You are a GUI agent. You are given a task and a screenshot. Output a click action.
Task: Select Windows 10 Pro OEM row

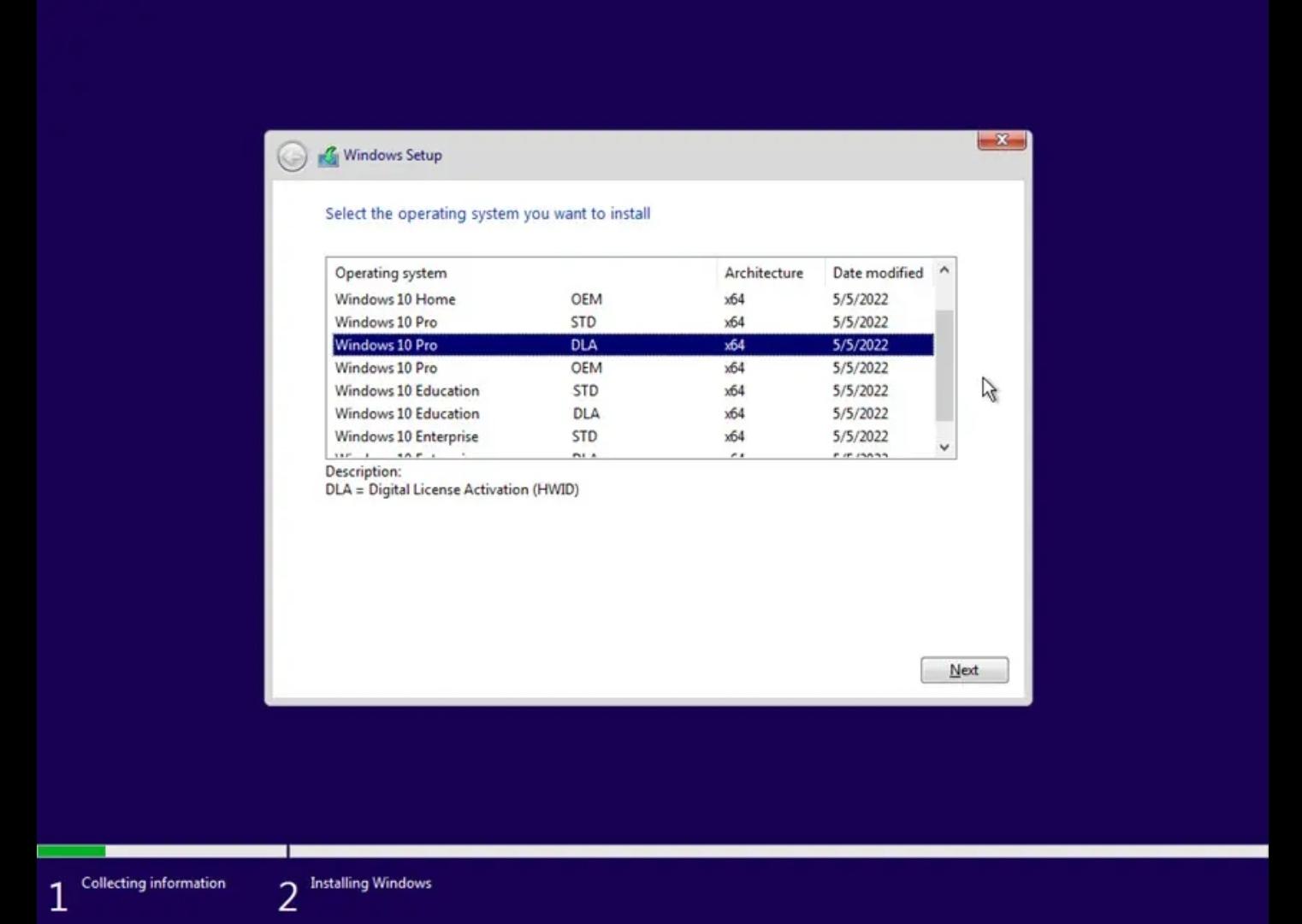632,368
